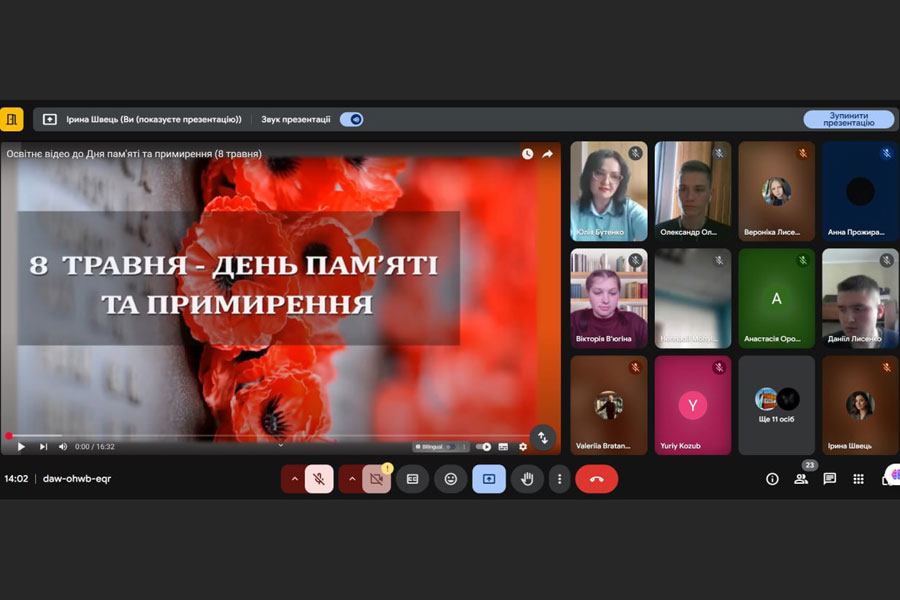
Task: Enable YouTube subtitles captions icon
Action: (503, 447)
